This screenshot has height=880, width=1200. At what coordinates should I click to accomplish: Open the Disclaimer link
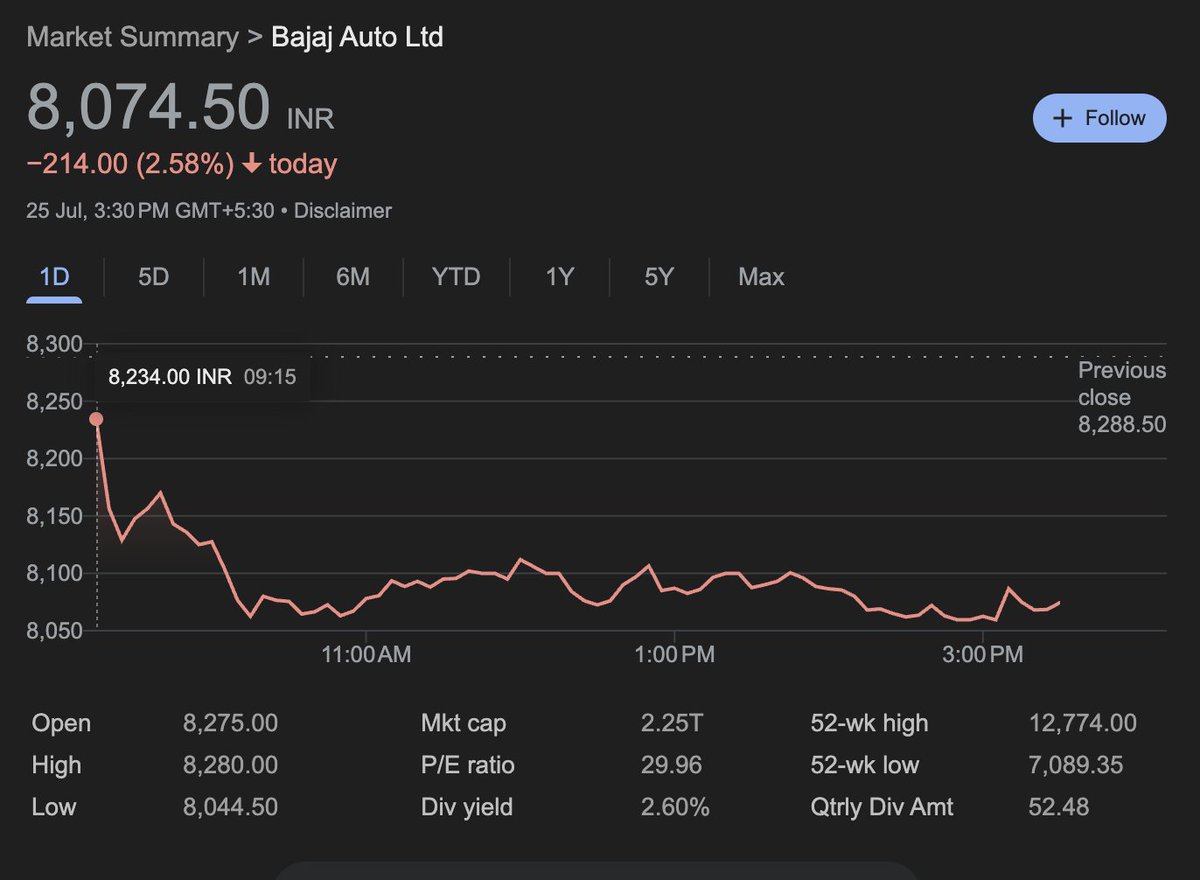343,211
